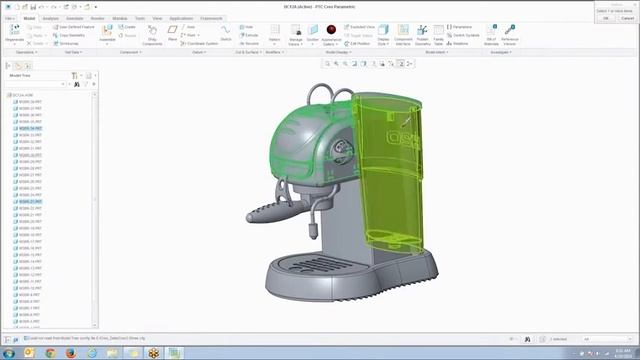
Task: Expand Model Display group dropdown
Action: click(338, 52)
